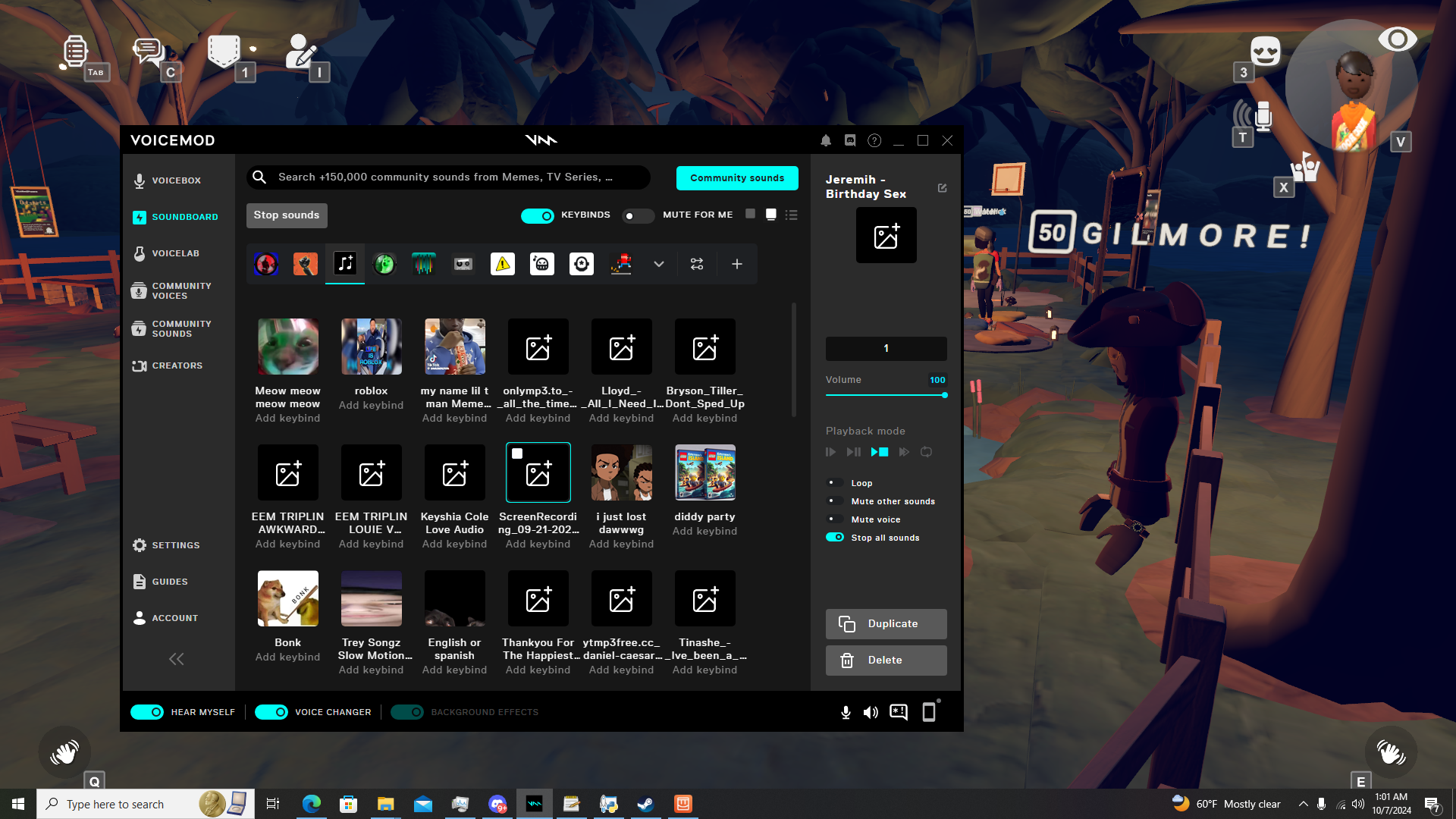The image size is (1456, 819).
Task: Click the reorder soundboards swap icon
Action: (x=697, y=264)
